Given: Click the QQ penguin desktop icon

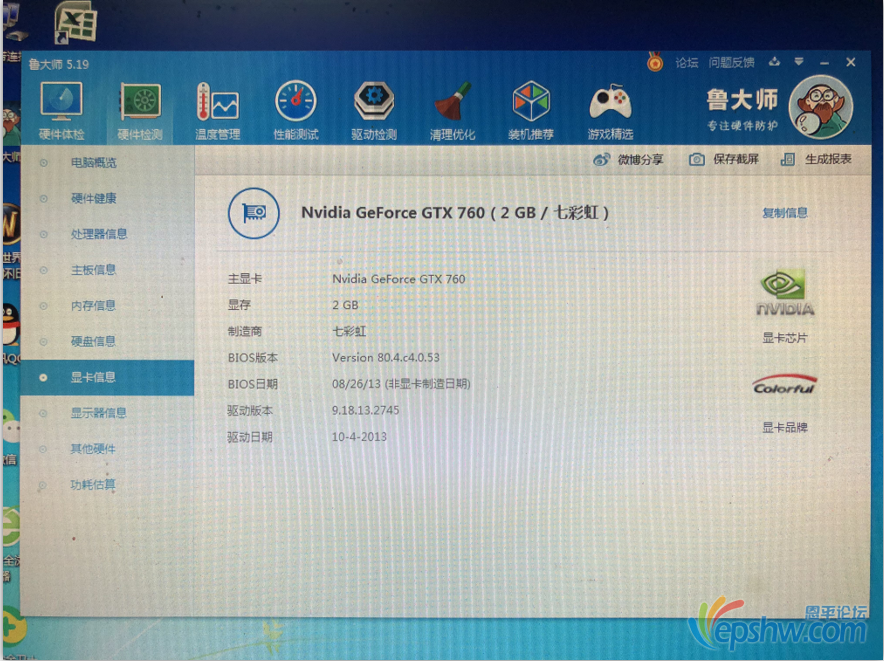Looking at the screenshot, I should (10, 324).
